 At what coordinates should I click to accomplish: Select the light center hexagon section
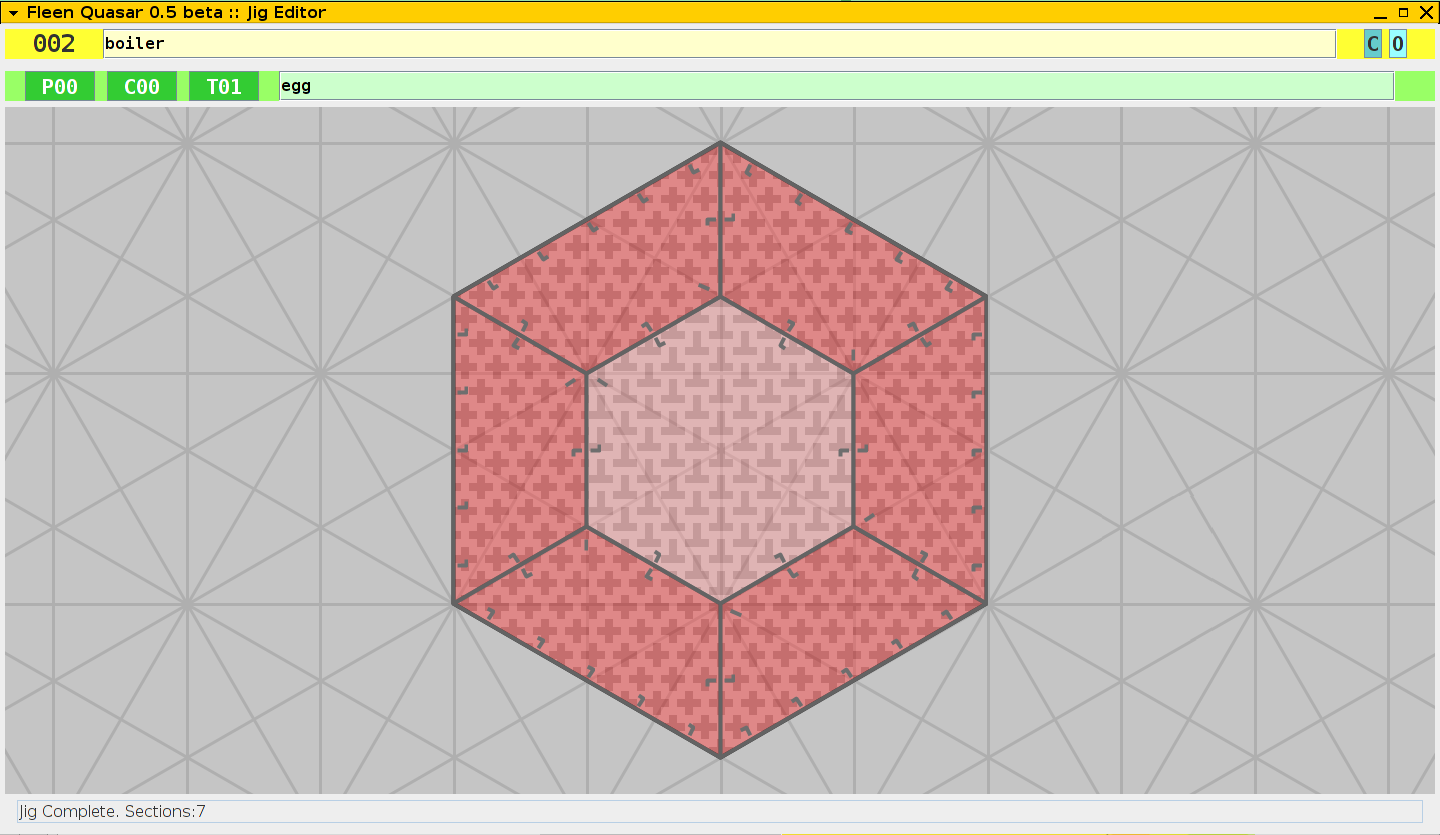(x=720, y=450)
